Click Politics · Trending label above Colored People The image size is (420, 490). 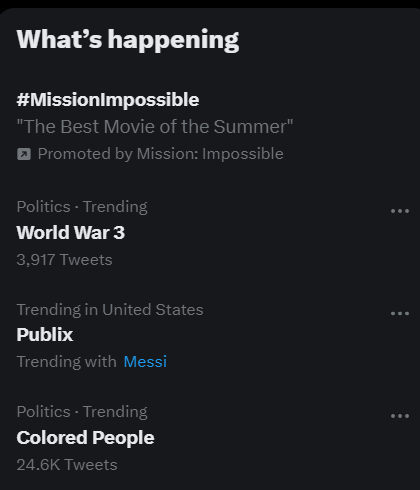coord(82,412)
